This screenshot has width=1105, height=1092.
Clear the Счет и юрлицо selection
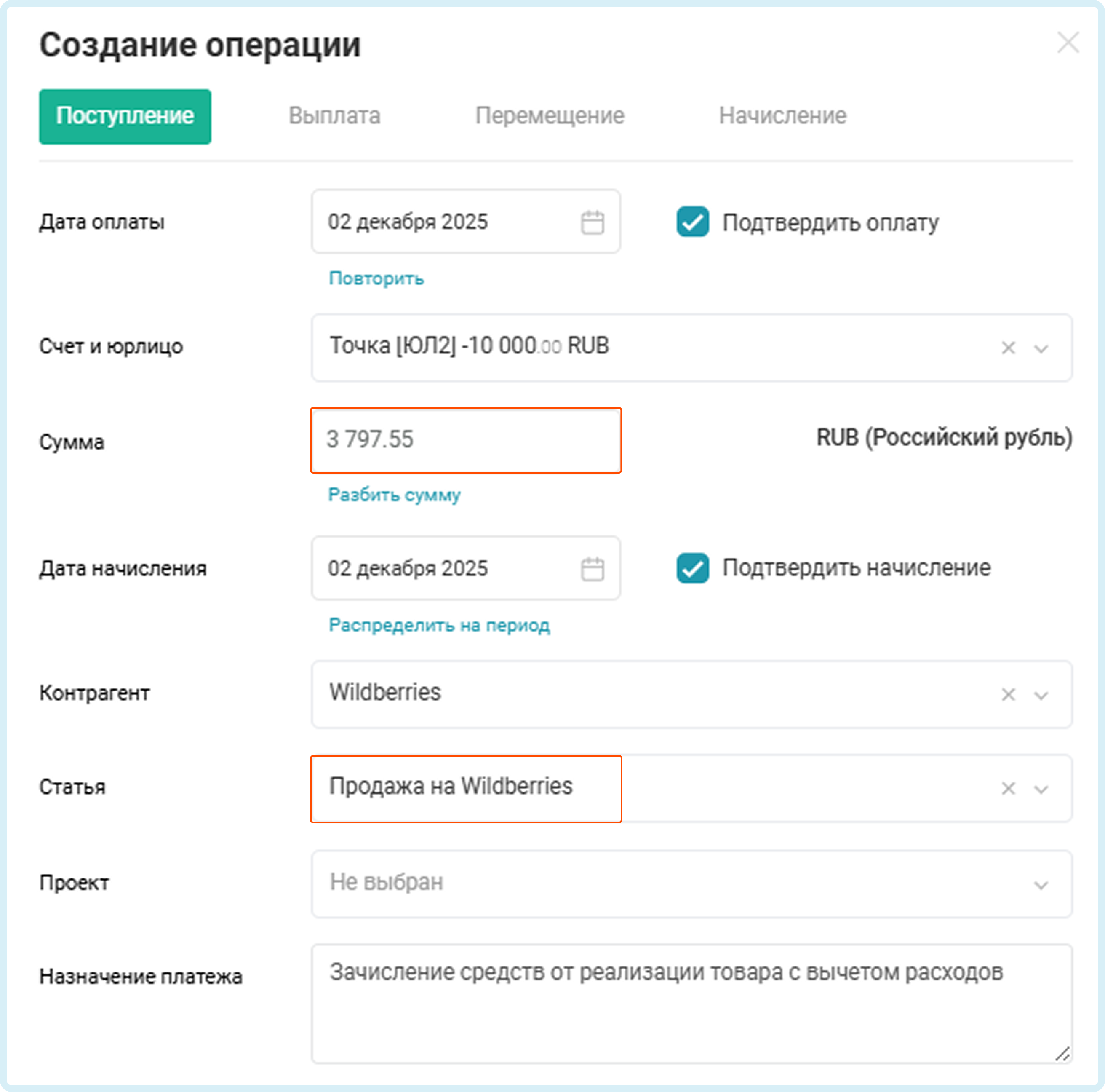click(x=1008, y=348)
